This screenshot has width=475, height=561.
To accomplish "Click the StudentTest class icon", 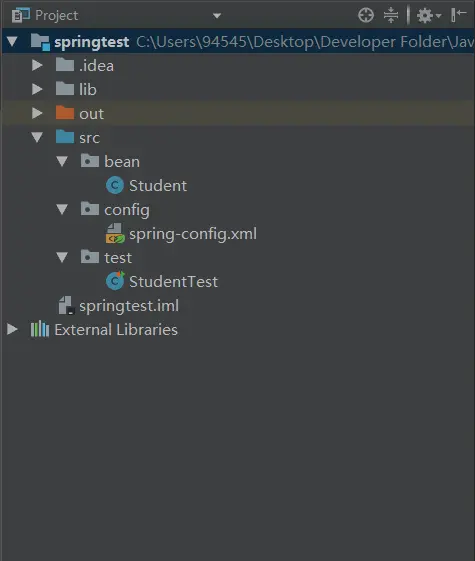I will (115, 281).
